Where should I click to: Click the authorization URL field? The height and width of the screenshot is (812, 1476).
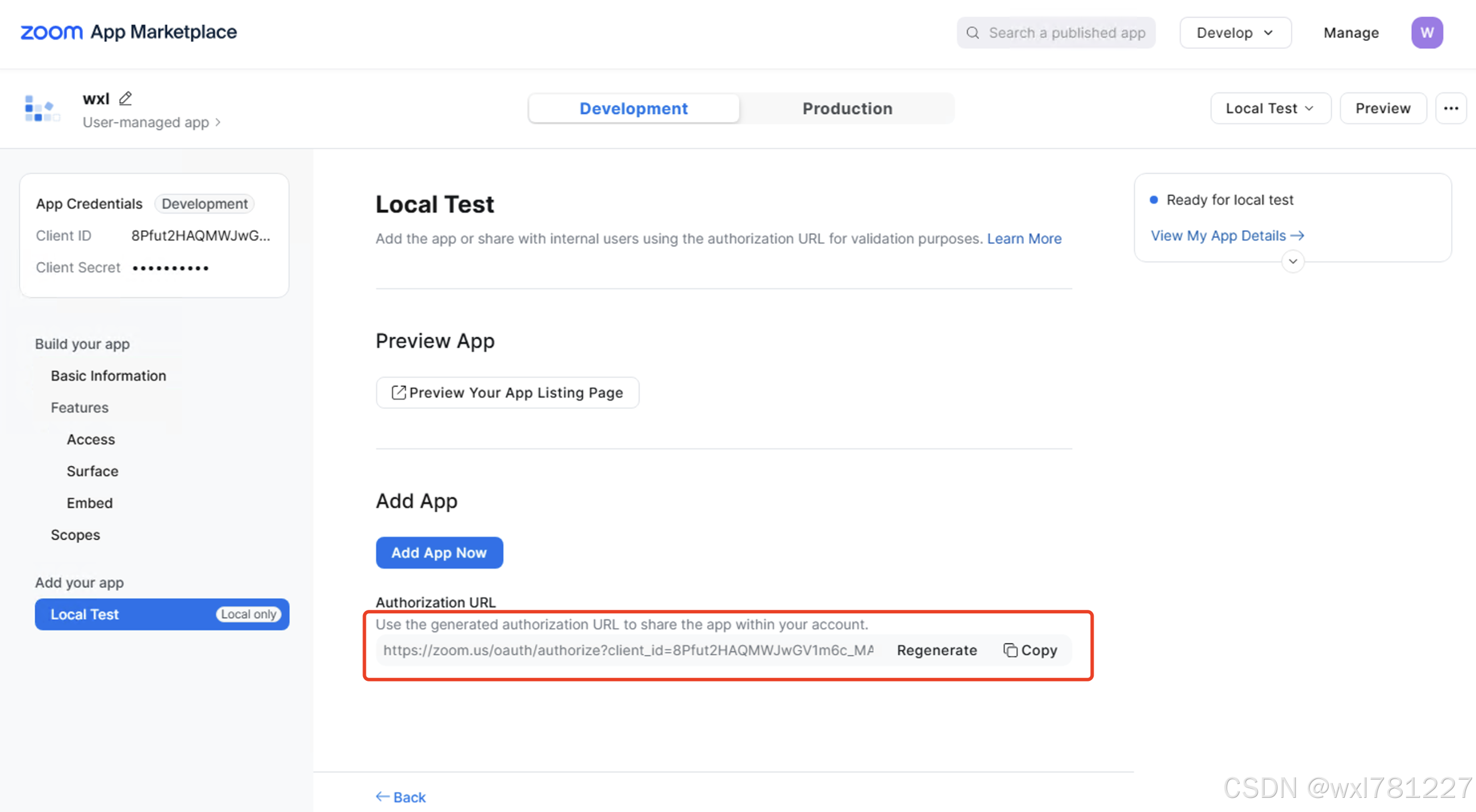pos(628,650)
